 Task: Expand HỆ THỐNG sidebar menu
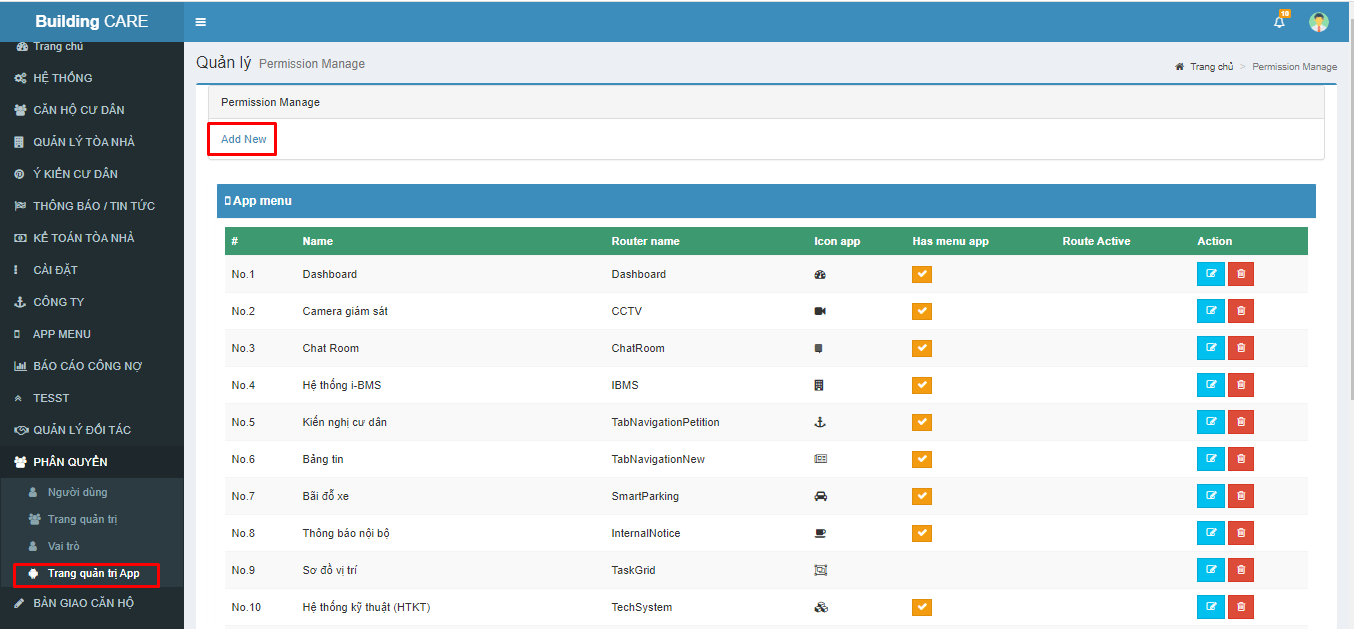click(92, 78)
